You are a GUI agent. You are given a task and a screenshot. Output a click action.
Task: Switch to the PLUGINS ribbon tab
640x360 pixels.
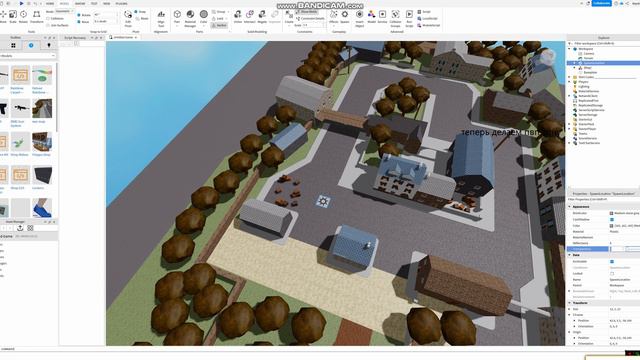point(121,3)
